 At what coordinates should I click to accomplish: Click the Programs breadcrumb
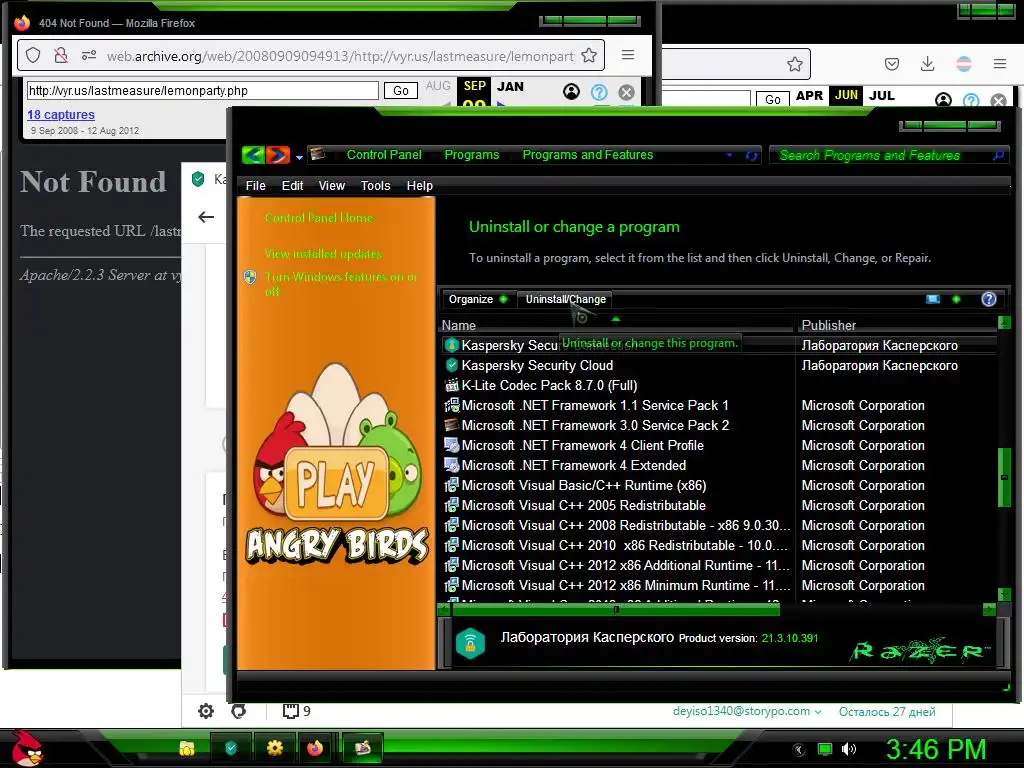tap(472, 155)
